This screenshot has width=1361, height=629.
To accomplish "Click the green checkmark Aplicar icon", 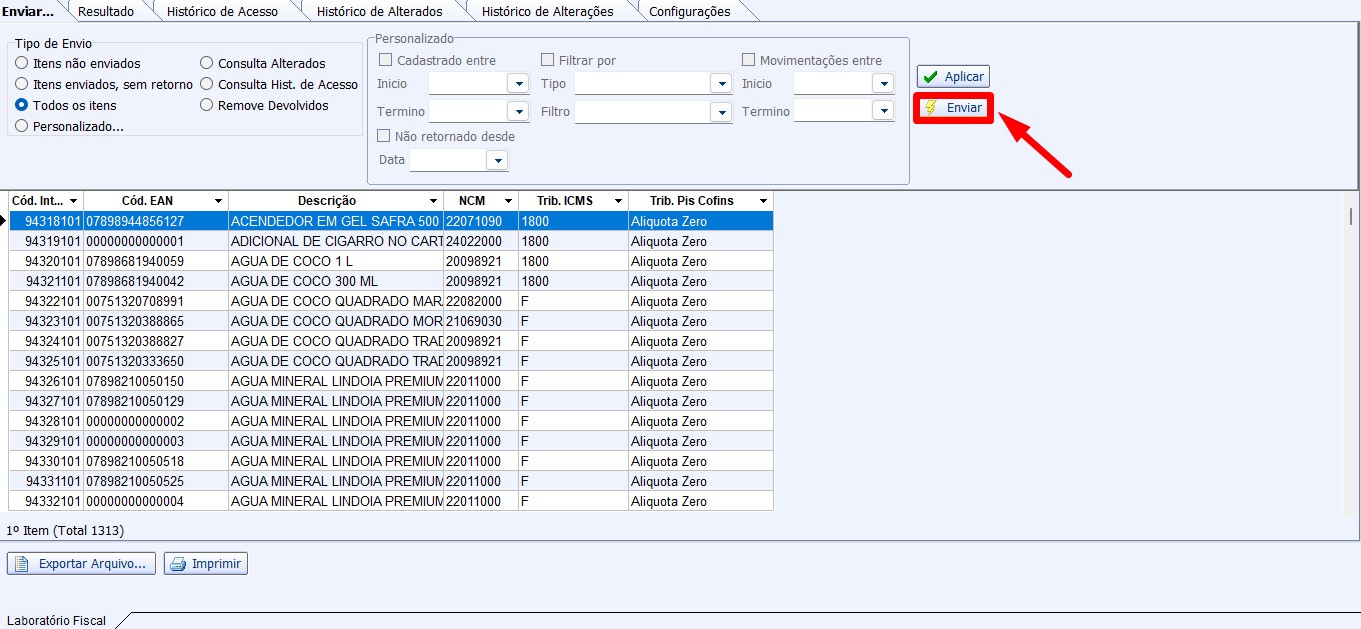I will tap(930, 77).
